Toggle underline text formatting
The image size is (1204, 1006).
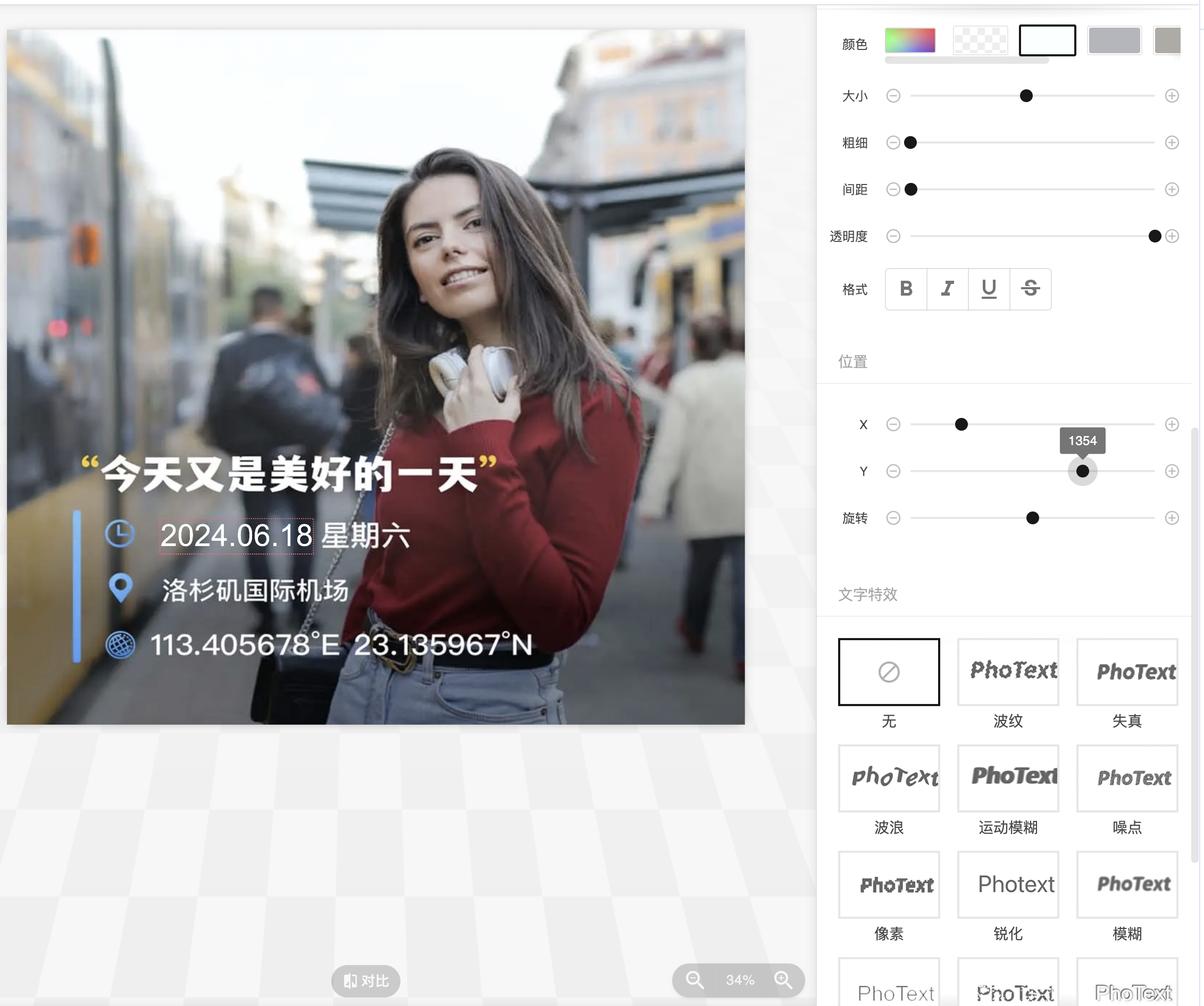click(x=989, y=289)
